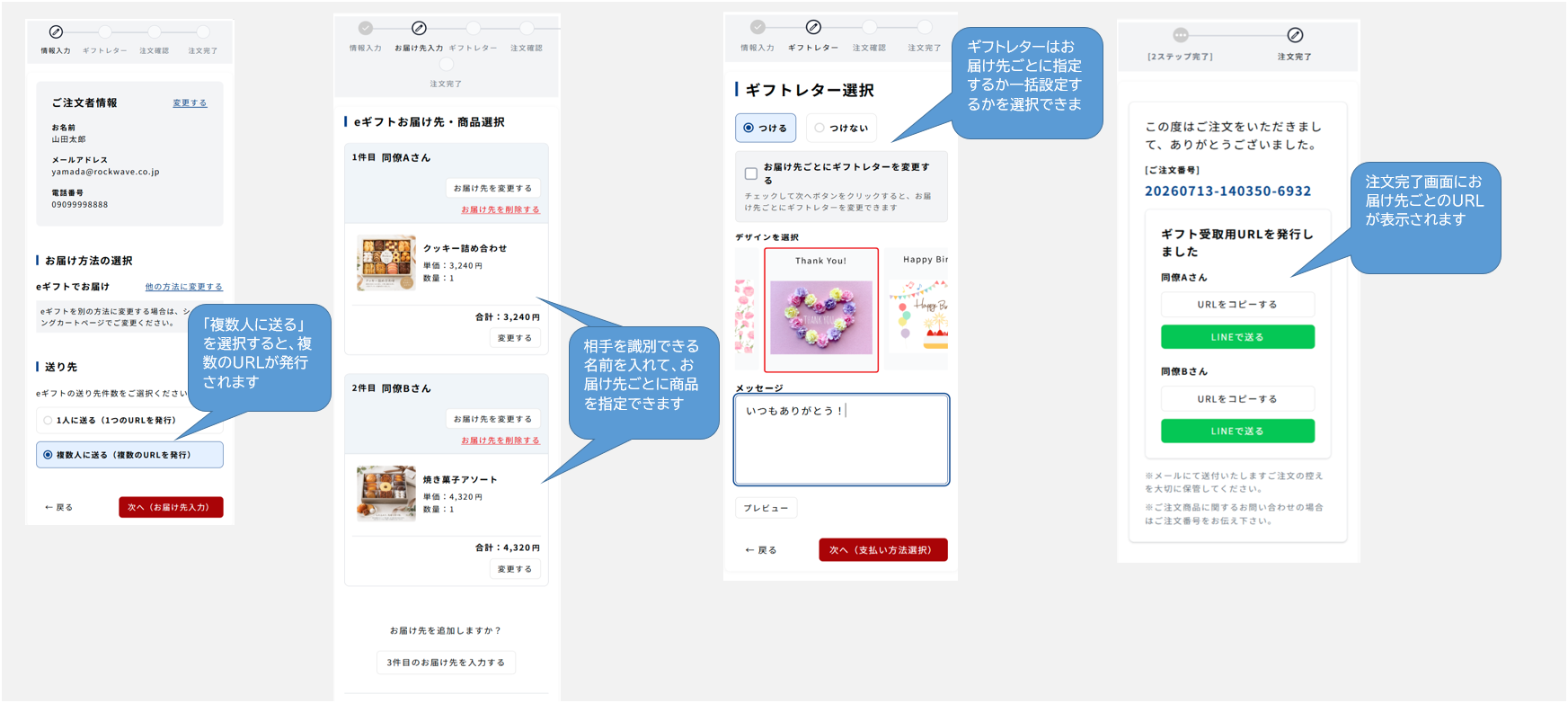Select the Happy Birthday letter design
The image size is (1568, 703).
pyautogui.click(x=917, y=310)
